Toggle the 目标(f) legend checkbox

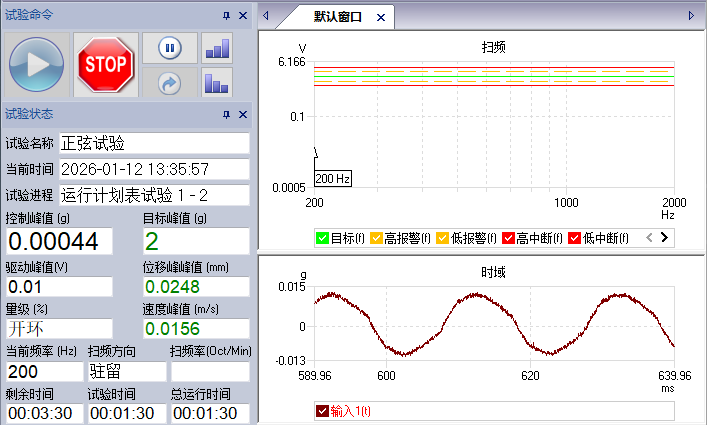322,238
